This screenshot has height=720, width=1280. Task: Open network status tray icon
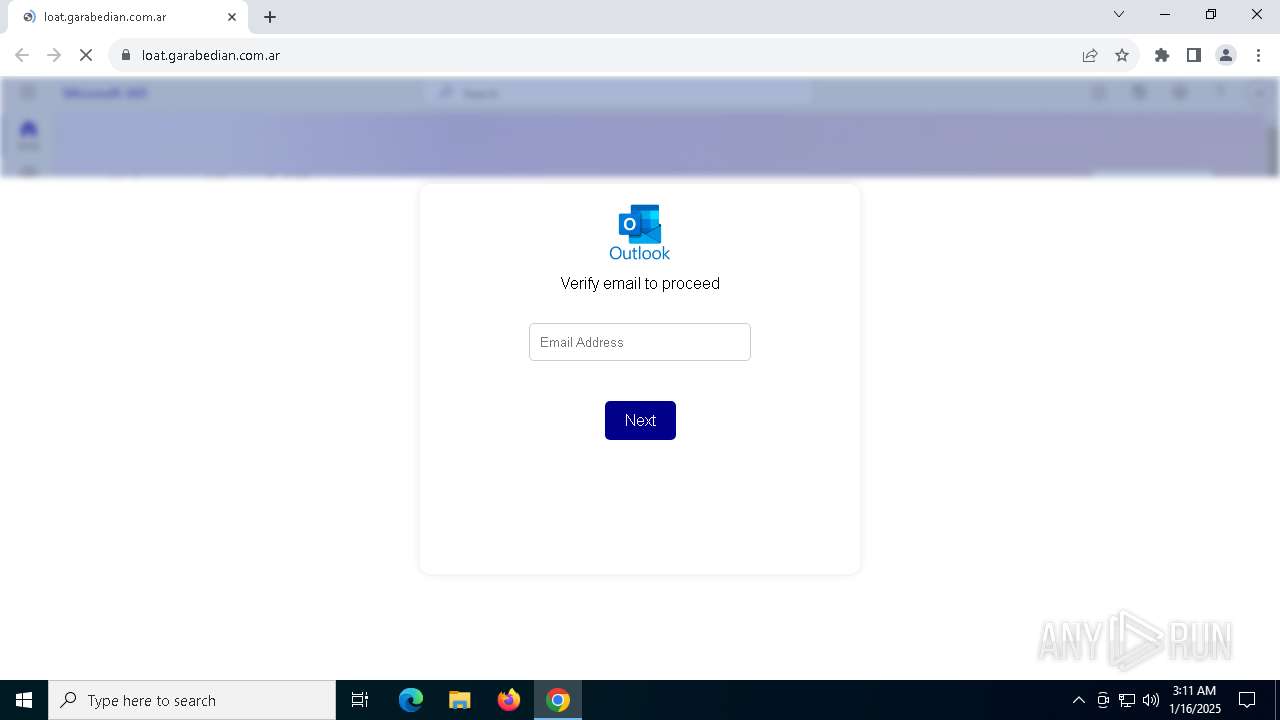tap(1127, 700)
